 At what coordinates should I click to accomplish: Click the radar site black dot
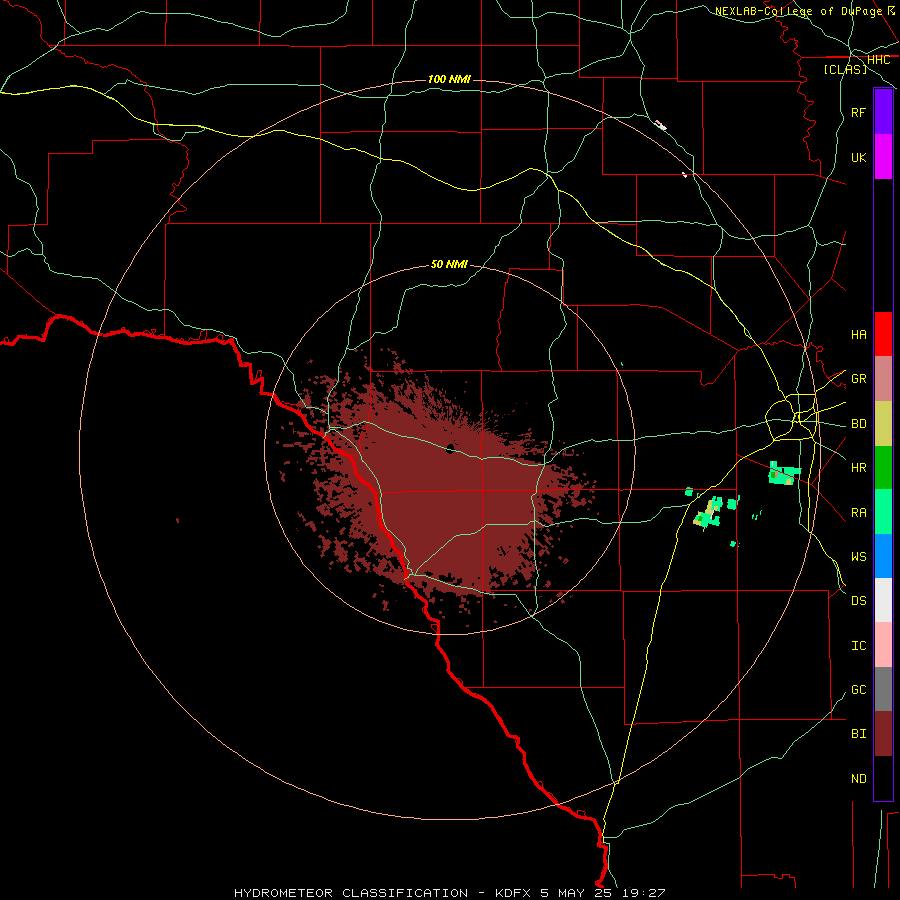[450, 448]
